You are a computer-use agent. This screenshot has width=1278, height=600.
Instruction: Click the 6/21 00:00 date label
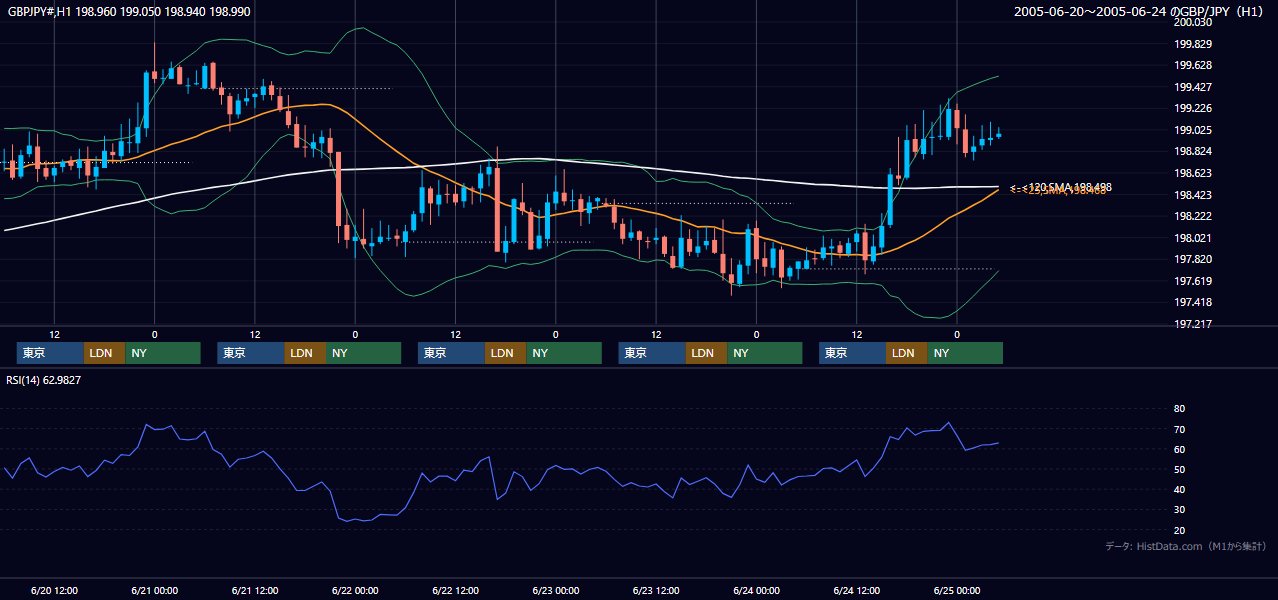click(154, 590)
